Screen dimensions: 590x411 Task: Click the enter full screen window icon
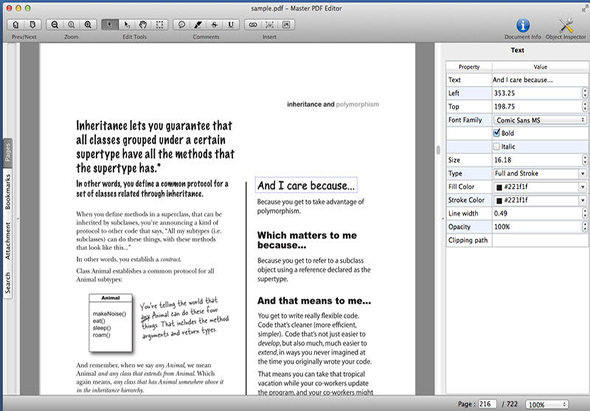pos(585,8)
